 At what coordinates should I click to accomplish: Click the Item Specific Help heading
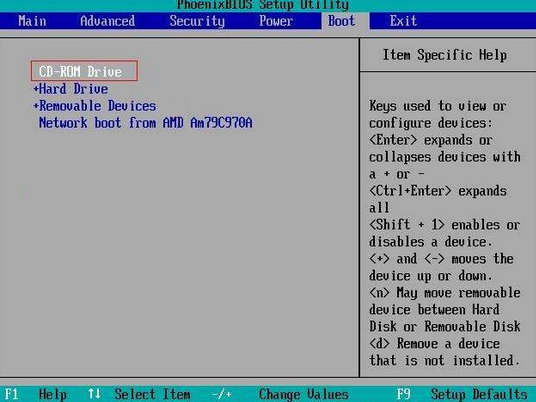point(444,55)
